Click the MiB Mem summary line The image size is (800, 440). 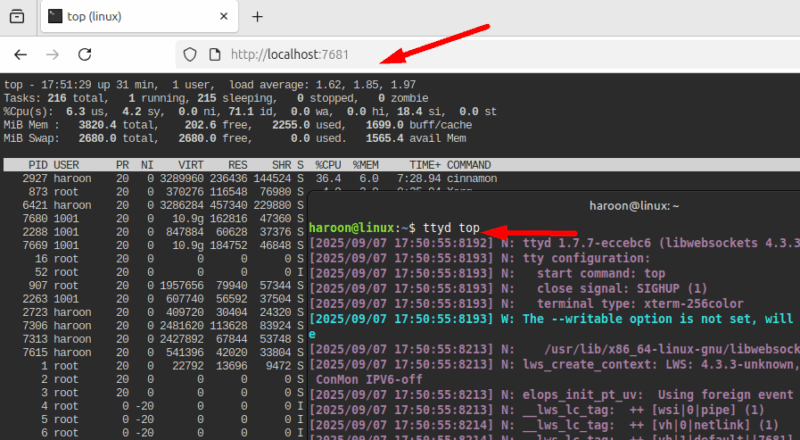pyautogui.click(x=238, y=125)
